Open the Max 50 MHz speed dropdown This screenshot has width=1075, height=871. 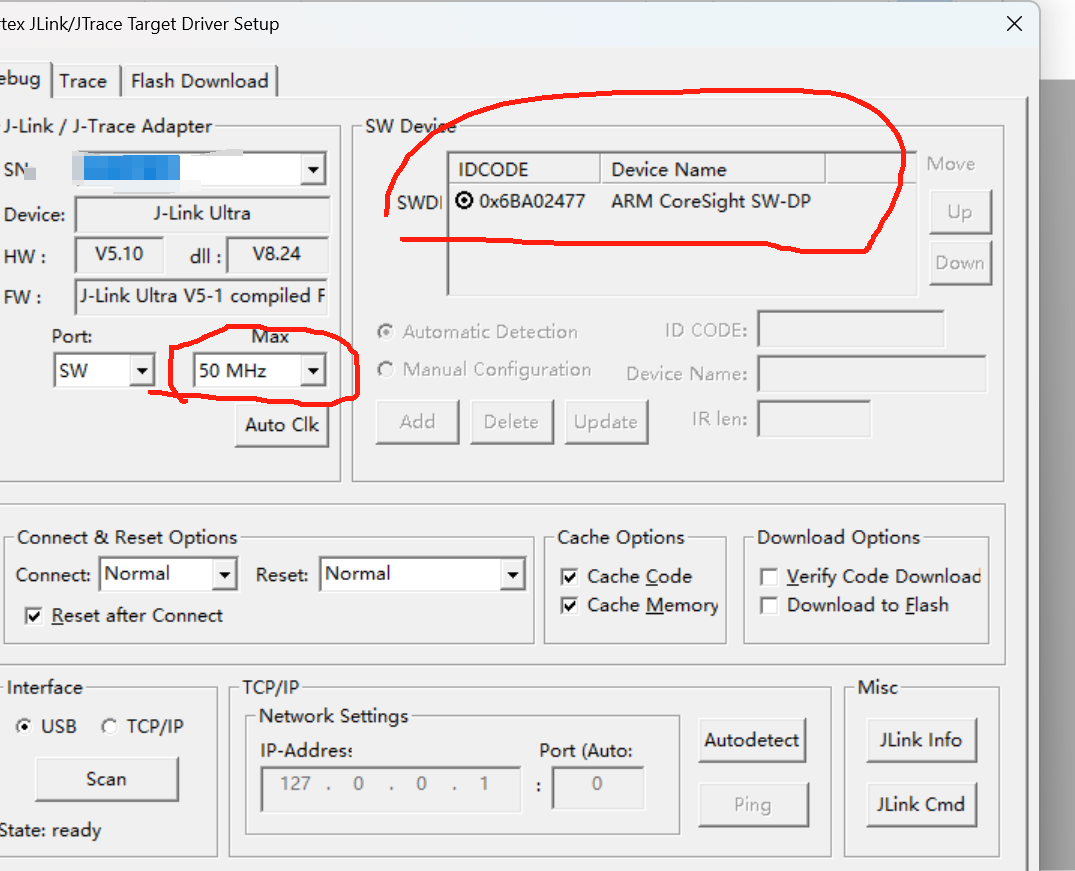(313, 371)
